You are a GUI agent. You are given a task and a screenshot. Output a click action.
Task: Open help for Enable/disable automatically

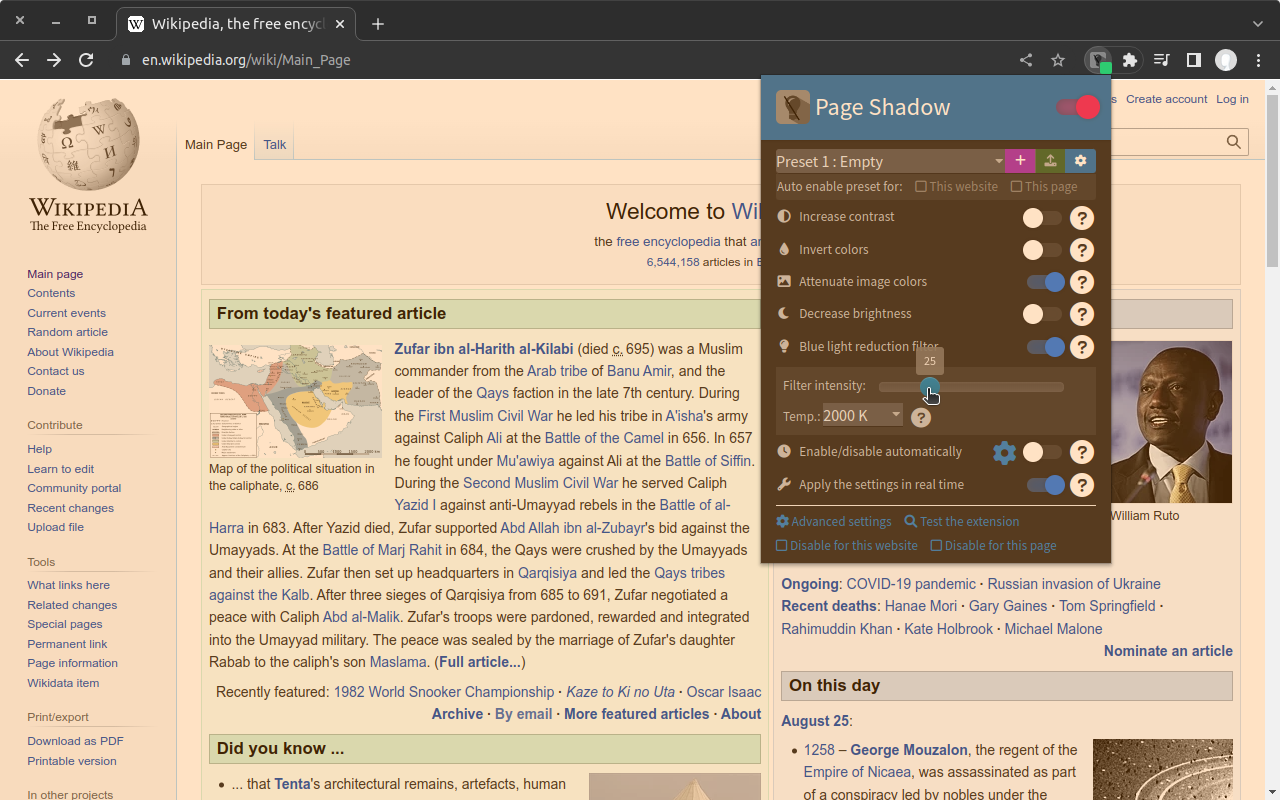click(x=1081, y=453)
